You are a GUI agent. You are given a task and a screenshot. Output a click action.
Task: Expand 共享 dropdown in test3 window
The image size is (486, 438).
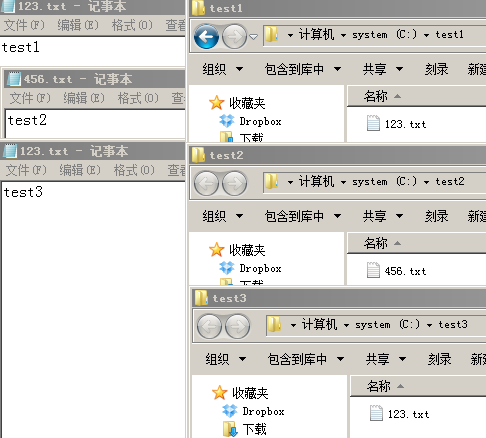coord(386,359)
